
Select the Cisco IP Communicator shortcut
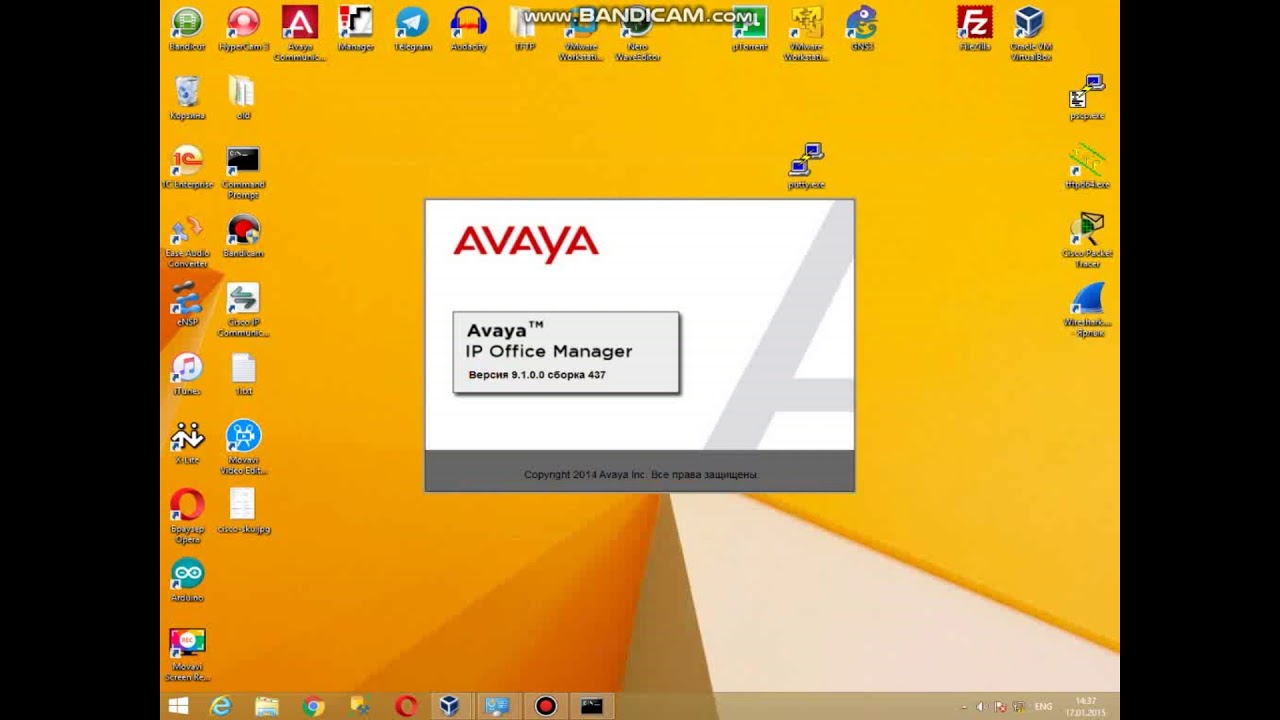coord(243,310)
